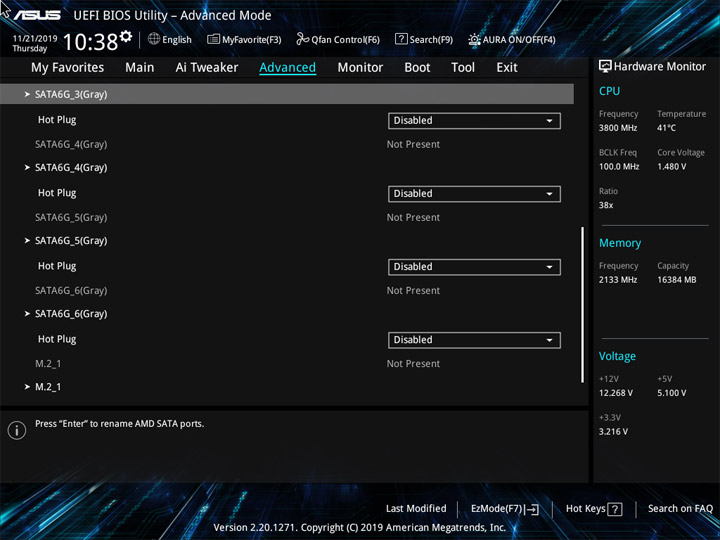Click the 10:38 clock display
This screenshot has width=720, height=540.
(90, 42)
